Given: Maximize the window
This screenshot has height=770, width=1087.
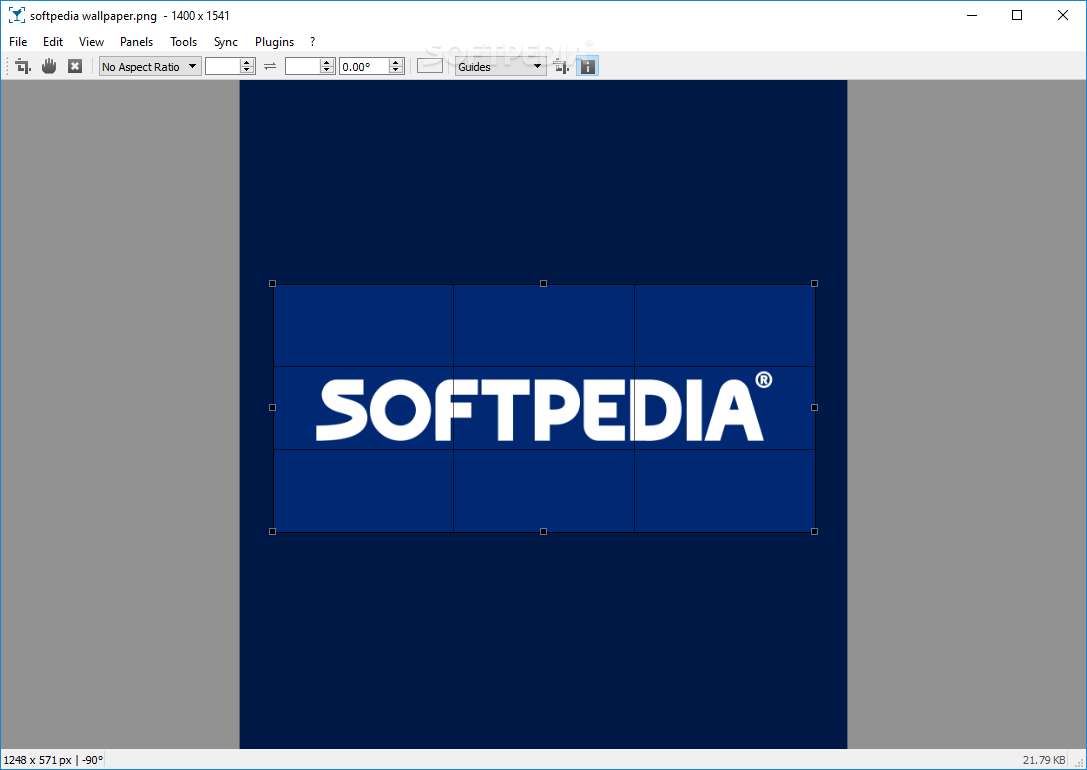Looking at the screenshot, I should (1017, 15).
